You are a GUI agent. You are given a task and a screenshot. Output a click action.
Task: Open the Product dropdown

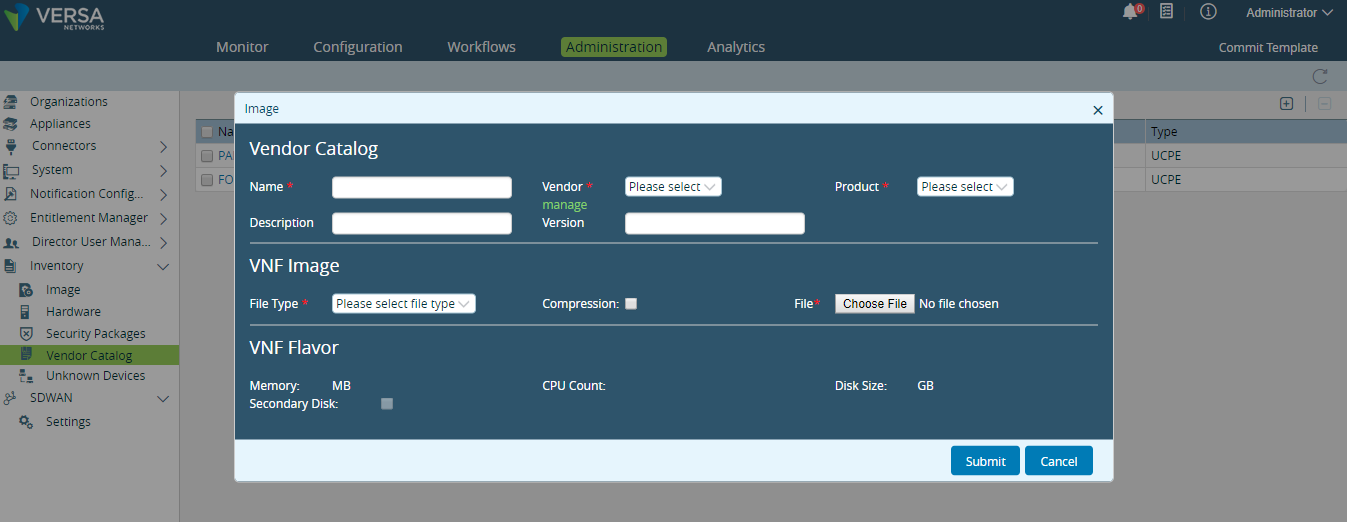965,187
